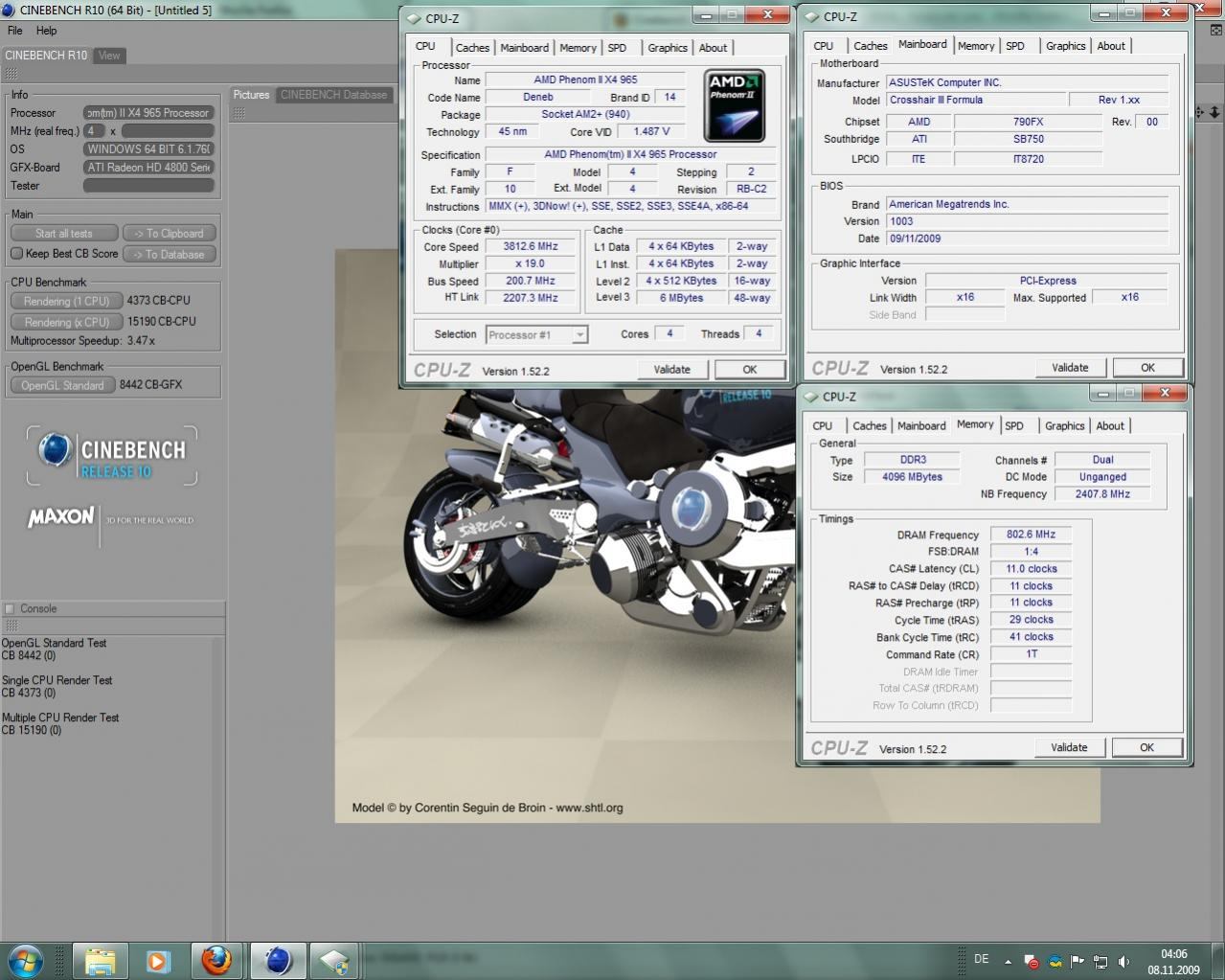Open the File menu in Cinebench
The width and height of the screenshot is (1225, 980).
coord(15,31)
